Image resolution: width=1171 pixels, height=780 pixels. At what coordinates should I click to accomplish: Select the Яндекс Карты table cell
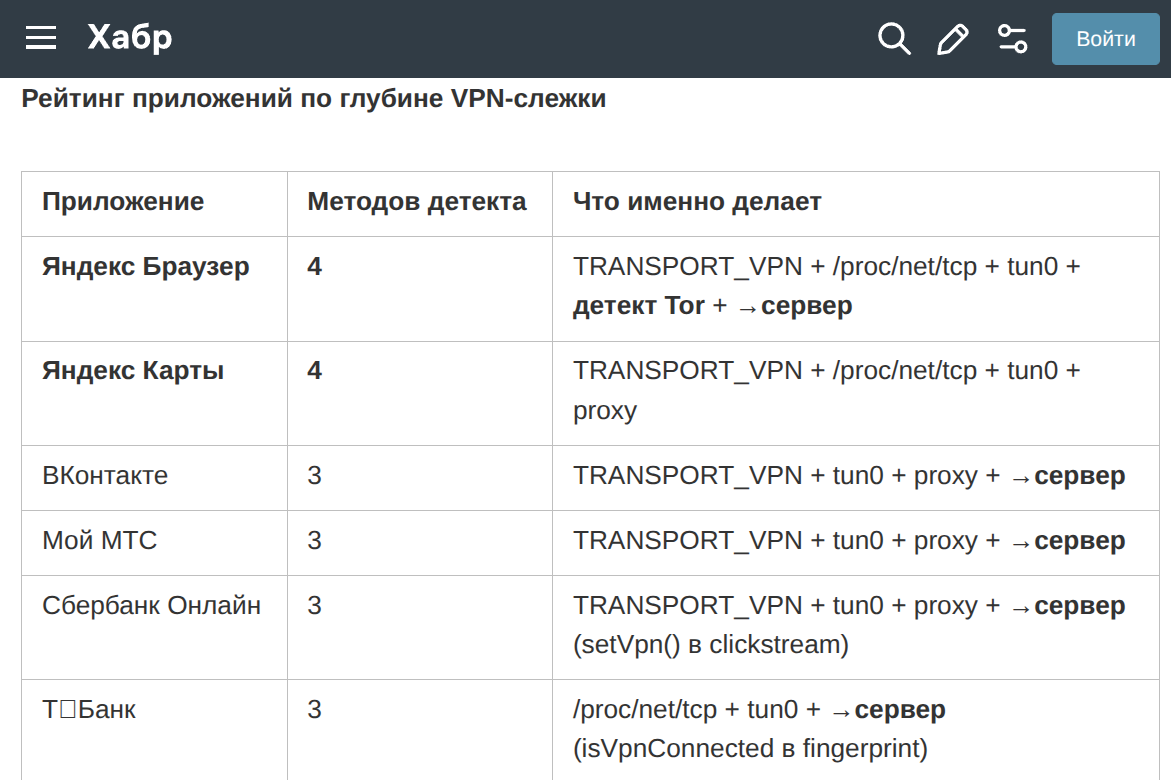(x=133, y=371)
